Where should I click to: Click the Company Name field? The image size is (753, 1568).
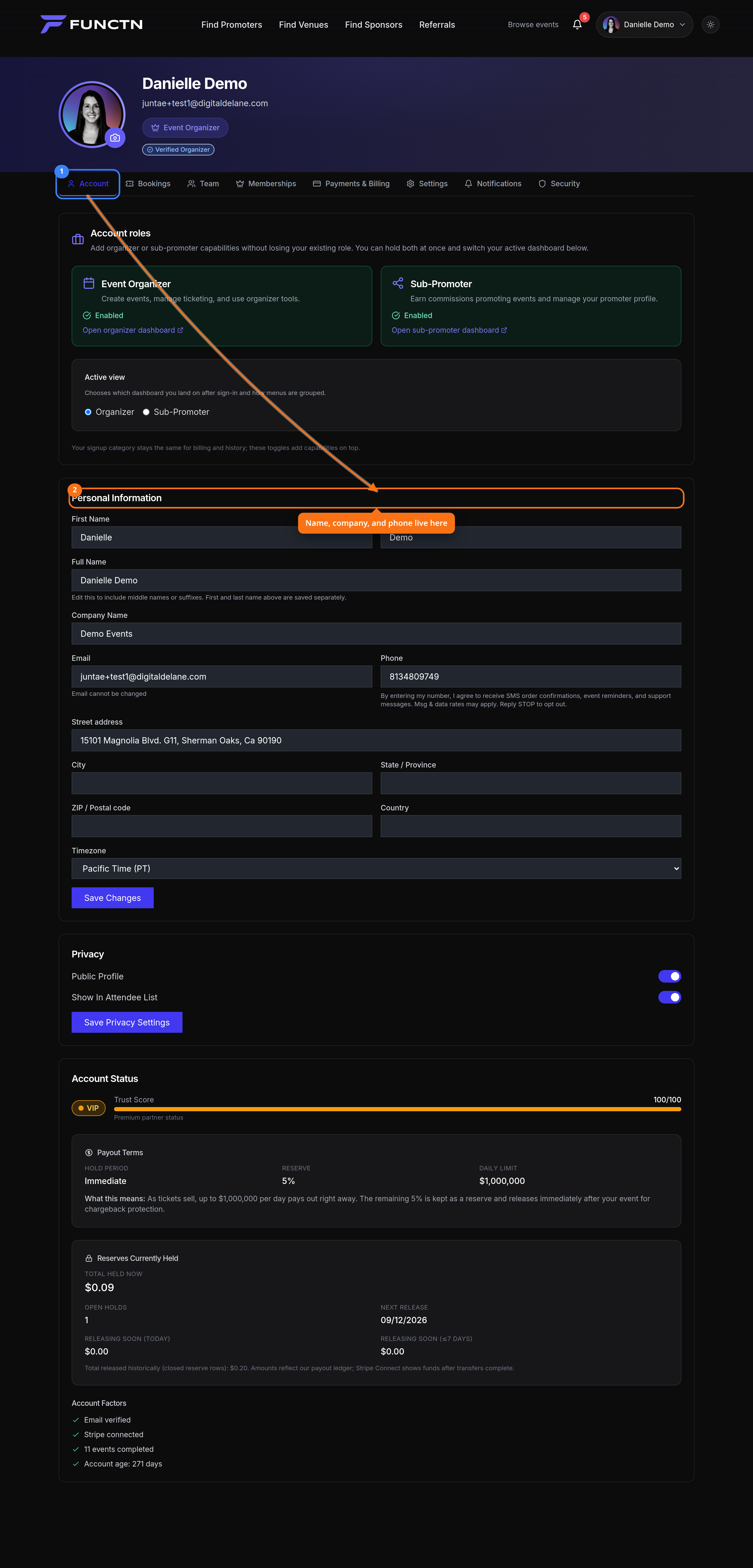point(376,634)
